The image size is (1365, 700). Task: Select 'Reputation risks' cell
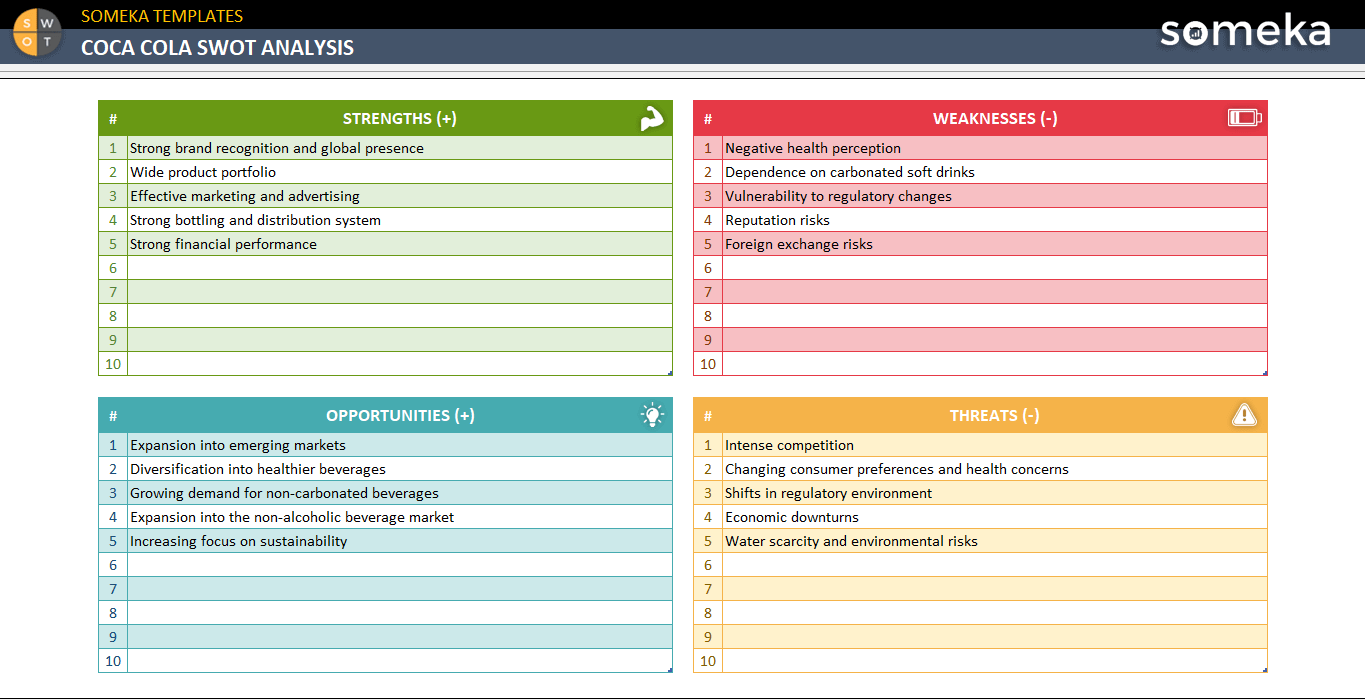995,220
